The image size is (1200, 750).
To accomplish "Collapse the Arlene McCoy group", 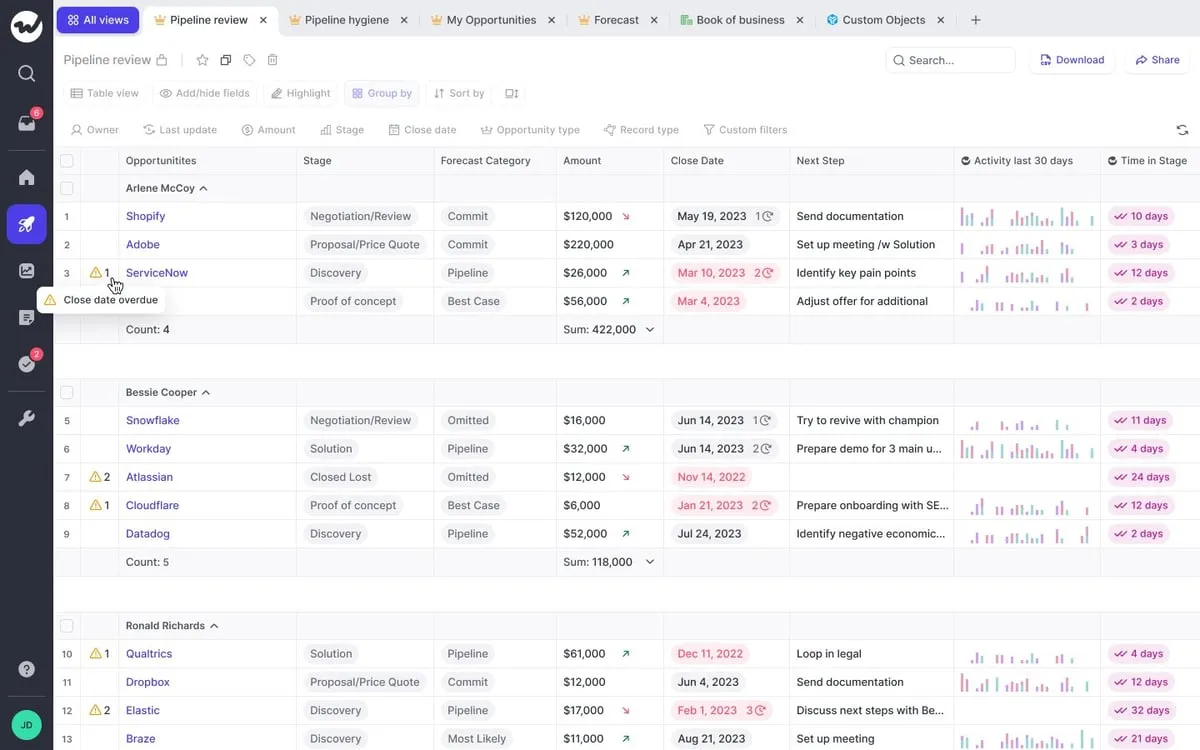I will pyautogui.click(x=204, y=188).
